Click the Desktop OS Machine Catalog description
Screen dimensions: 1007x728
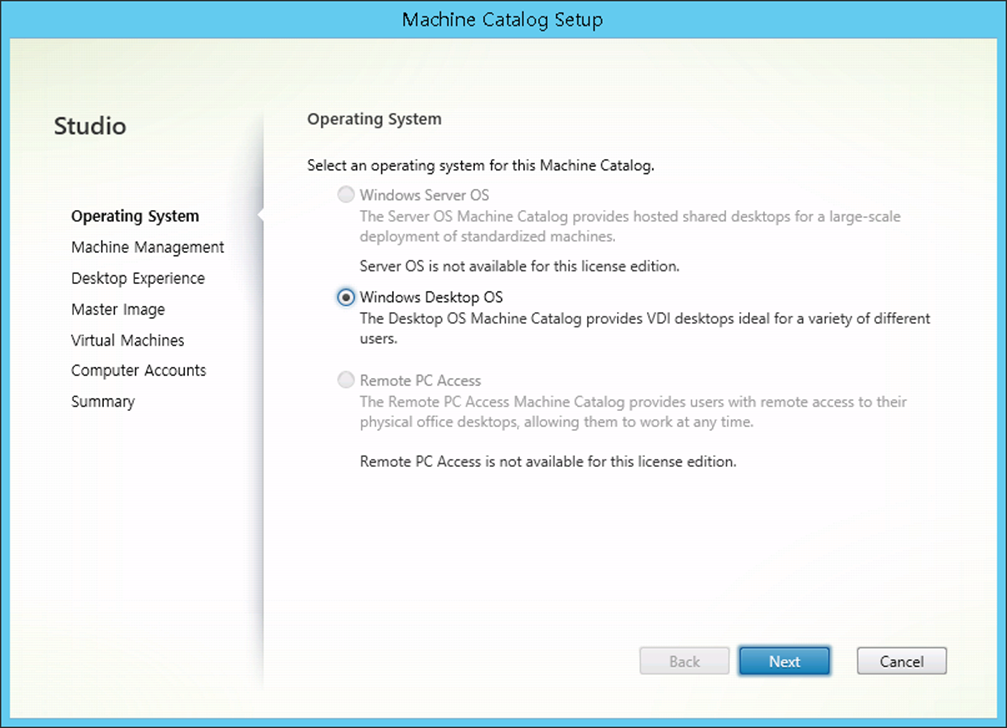645,328
